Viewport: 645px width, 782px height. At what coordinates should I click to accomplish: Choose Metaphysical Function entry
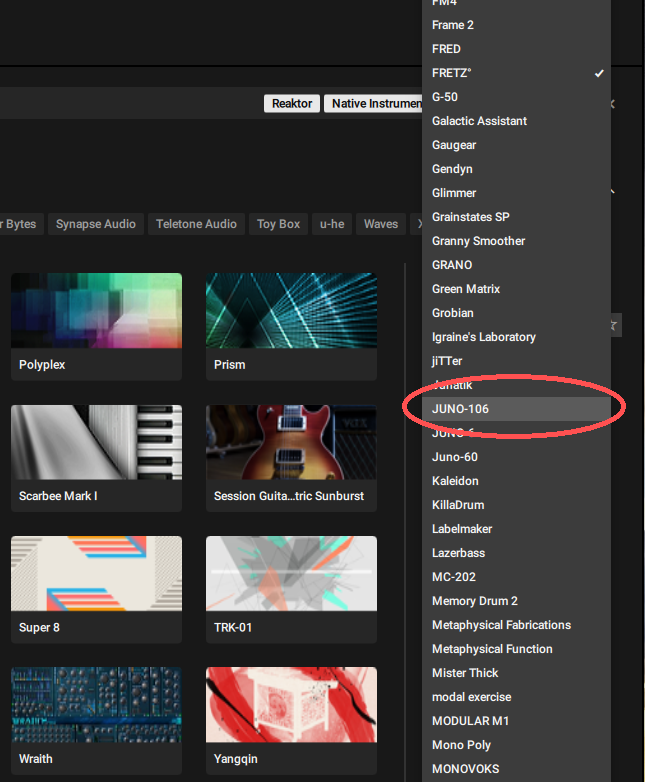(x=516, y=649)
